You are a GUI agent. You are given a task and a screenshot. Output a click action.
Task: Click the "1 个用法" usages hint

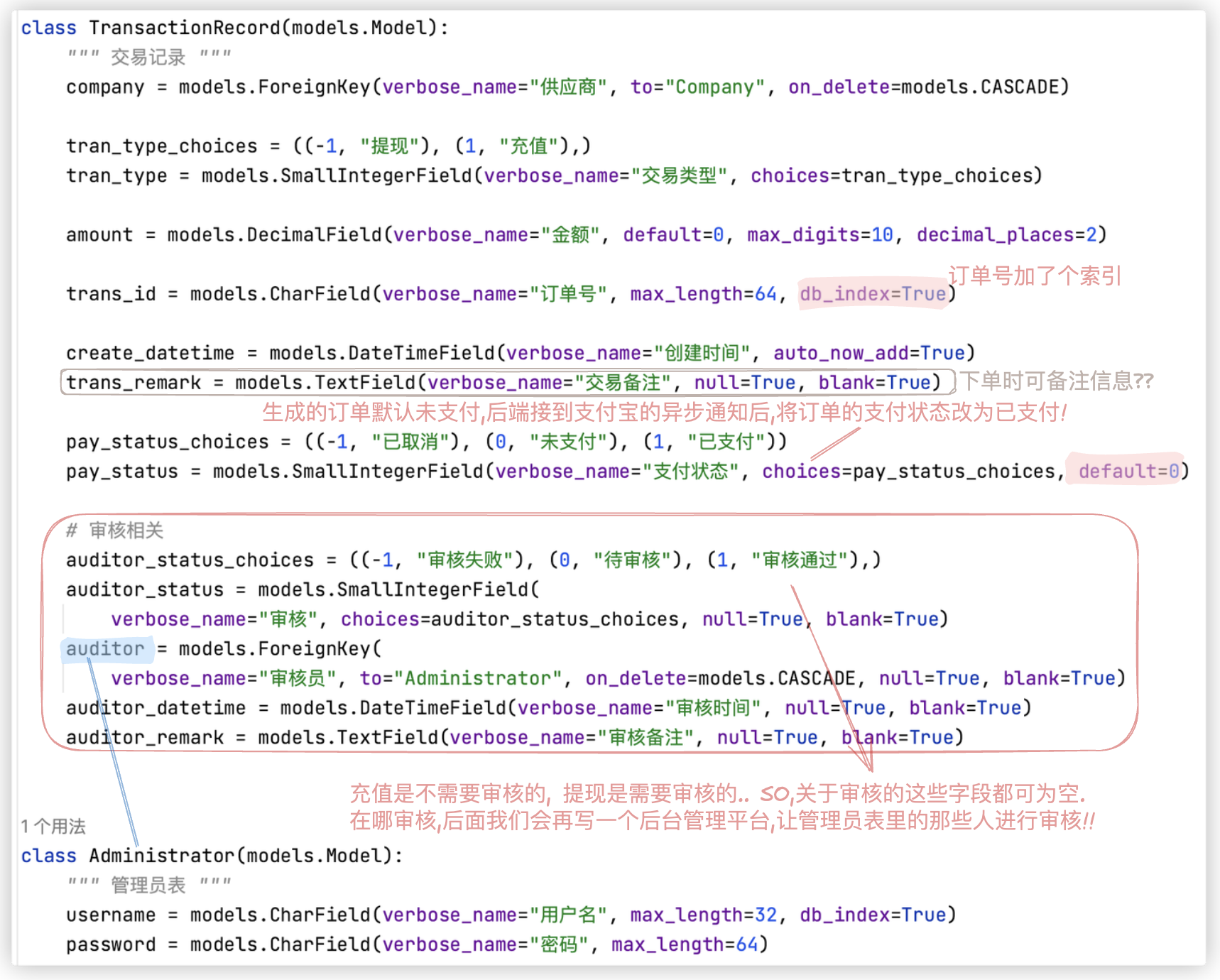[x=53, y=826]
